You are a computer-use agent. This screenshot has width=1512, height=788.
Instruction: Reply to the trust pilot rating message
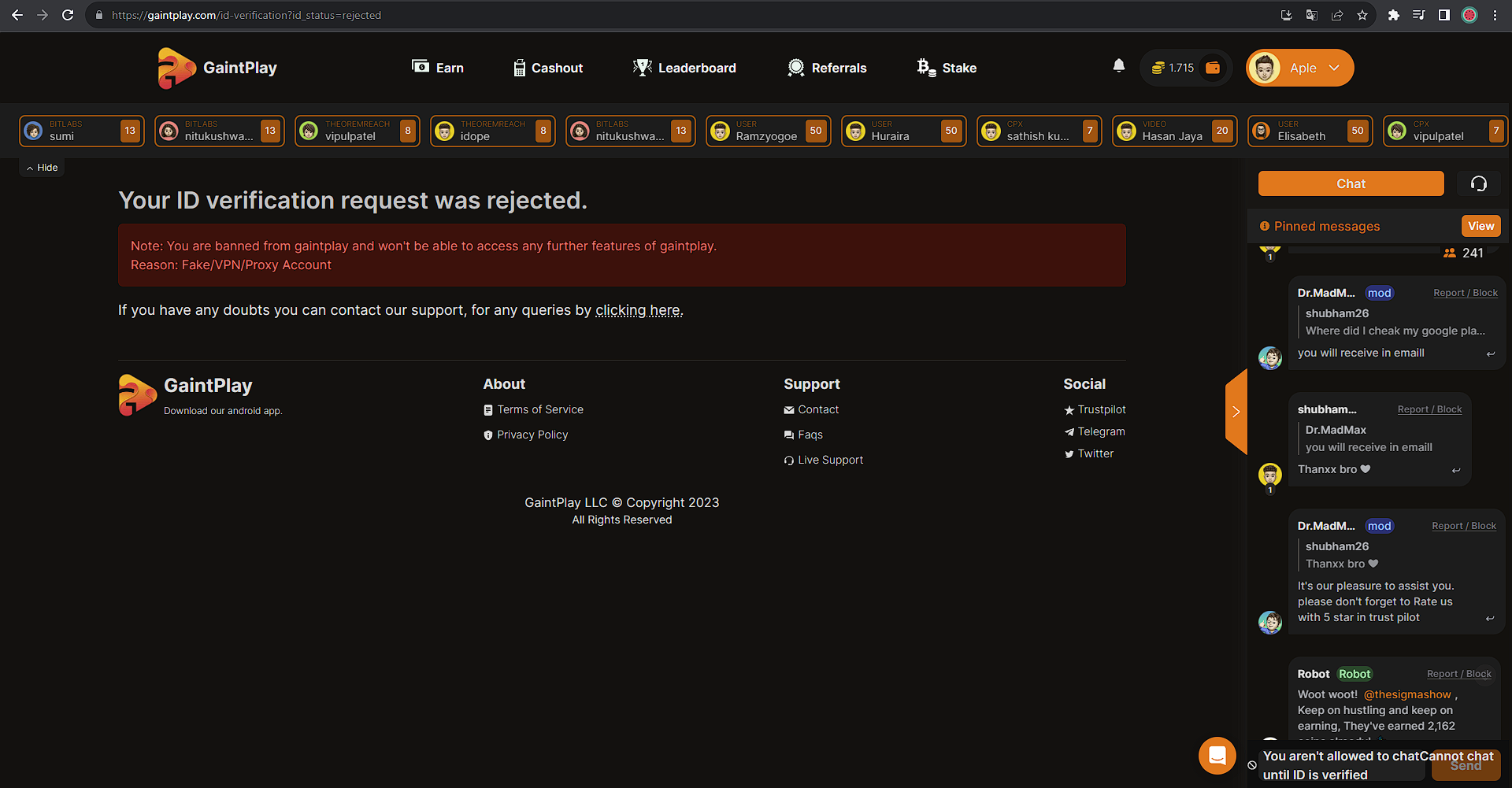(1490, 619)
